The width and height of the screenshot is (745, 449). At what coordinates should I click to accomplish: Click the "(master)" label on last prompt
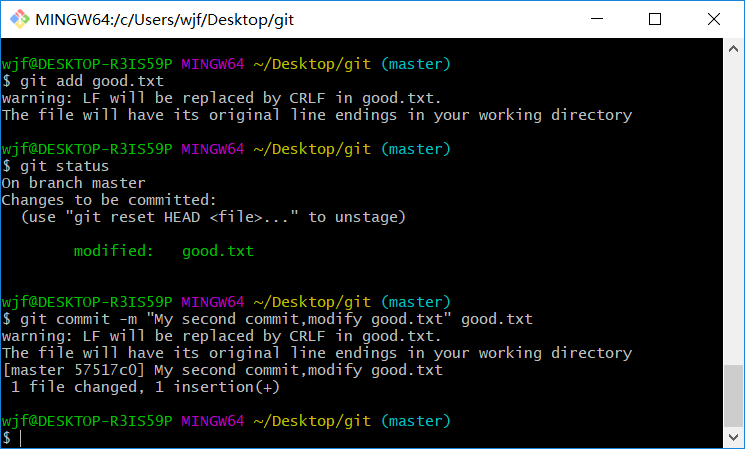(x=416, y=421)
